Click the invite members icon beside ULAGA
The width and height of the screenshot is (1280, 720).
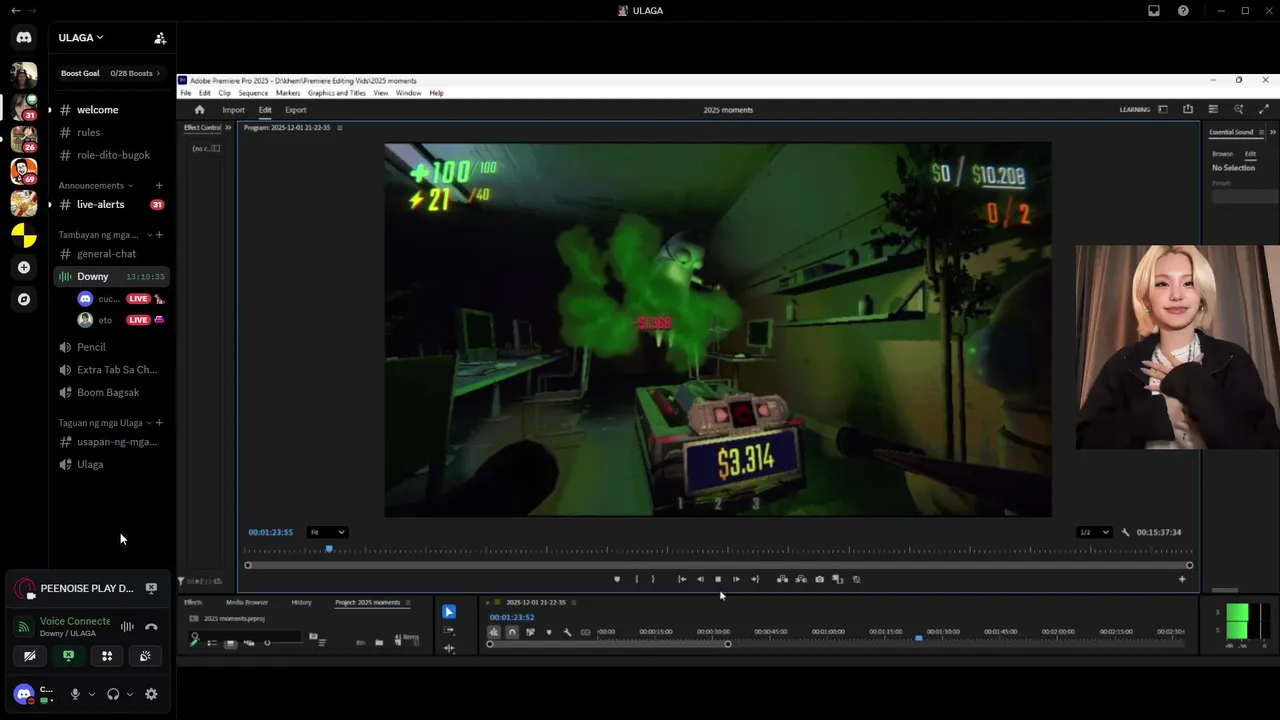coord(160,38)
